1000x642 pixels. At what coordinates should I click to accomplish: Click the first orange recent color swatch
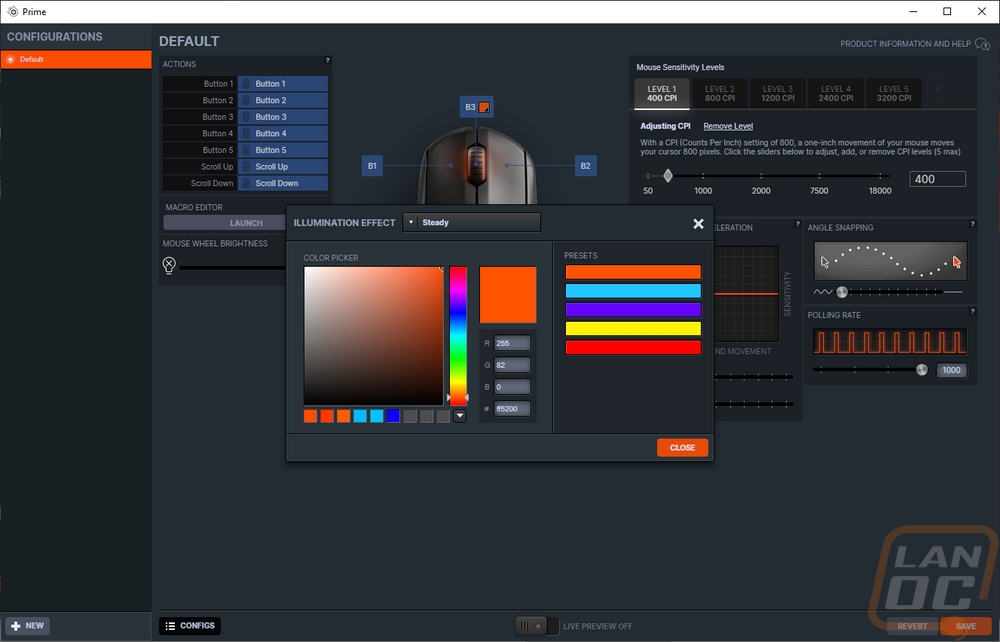[x=311, y=416]
